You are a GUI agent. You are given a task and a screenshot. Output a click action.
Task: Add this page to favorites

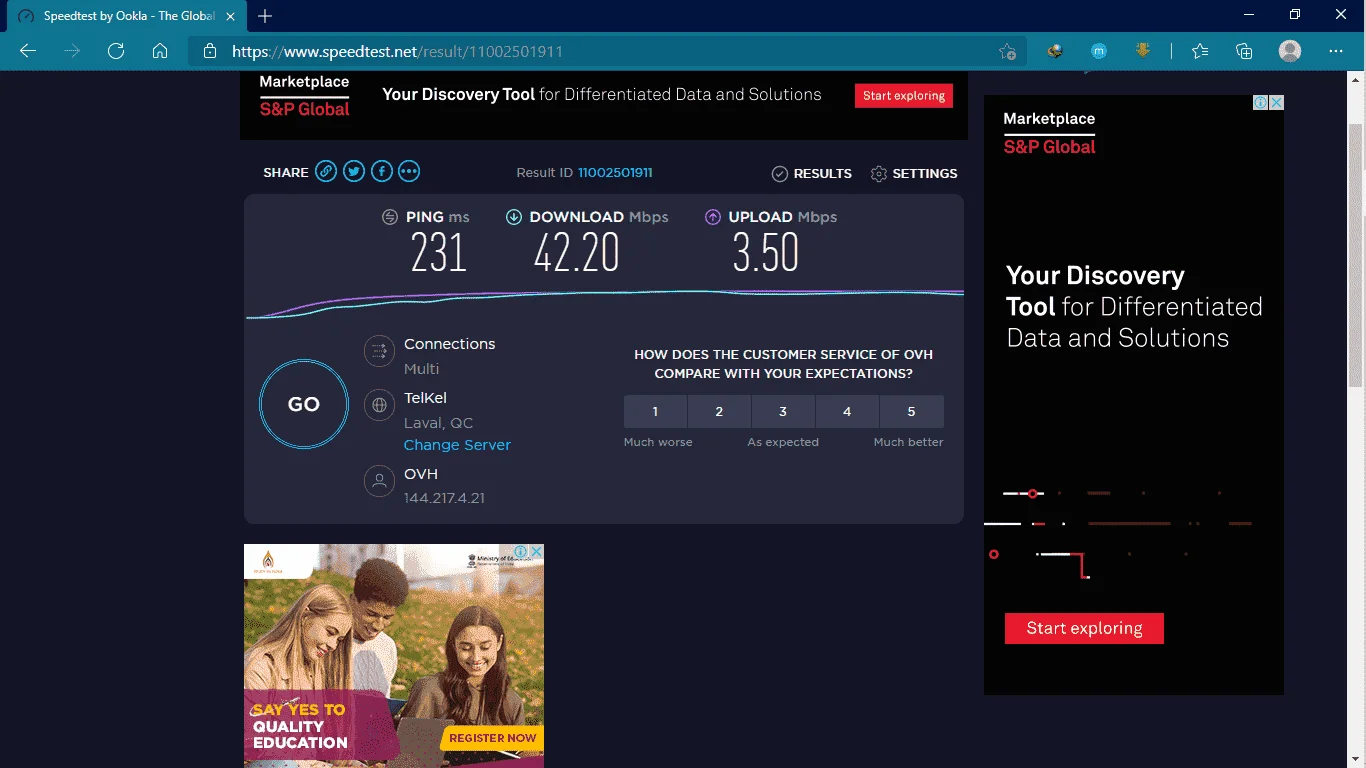click(1007, 51)
